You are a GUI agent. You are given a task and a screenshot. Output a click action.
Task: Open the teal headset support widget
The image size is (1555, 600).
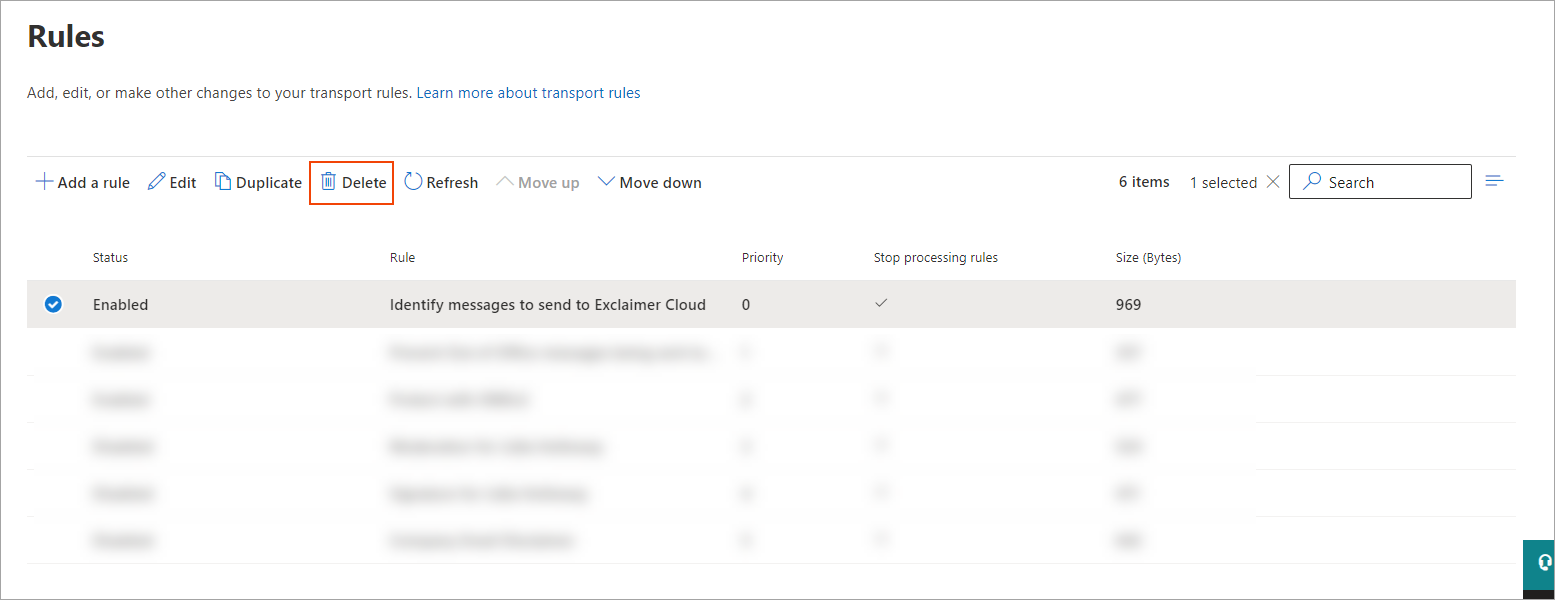click(1541, 563)
